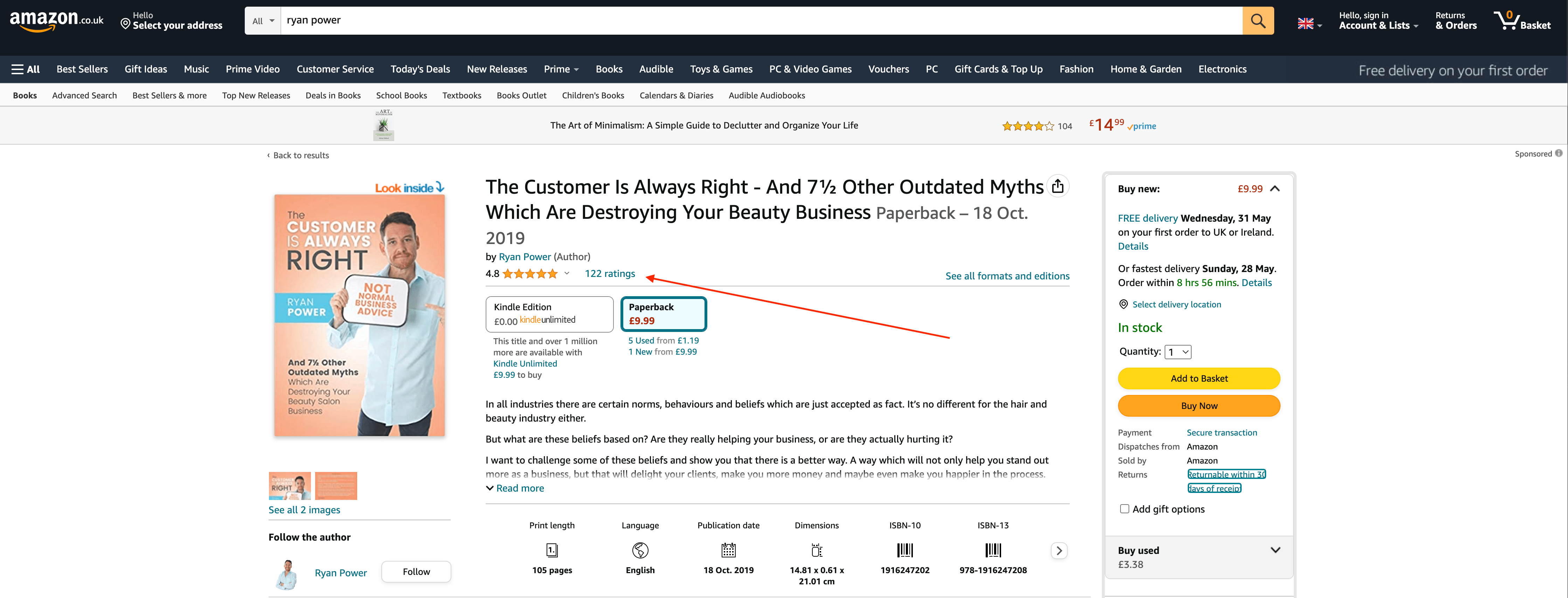Screen dimensions: 1568x598
Task: Go to Audible in nav bar
Action: click(x=655, y=69)
